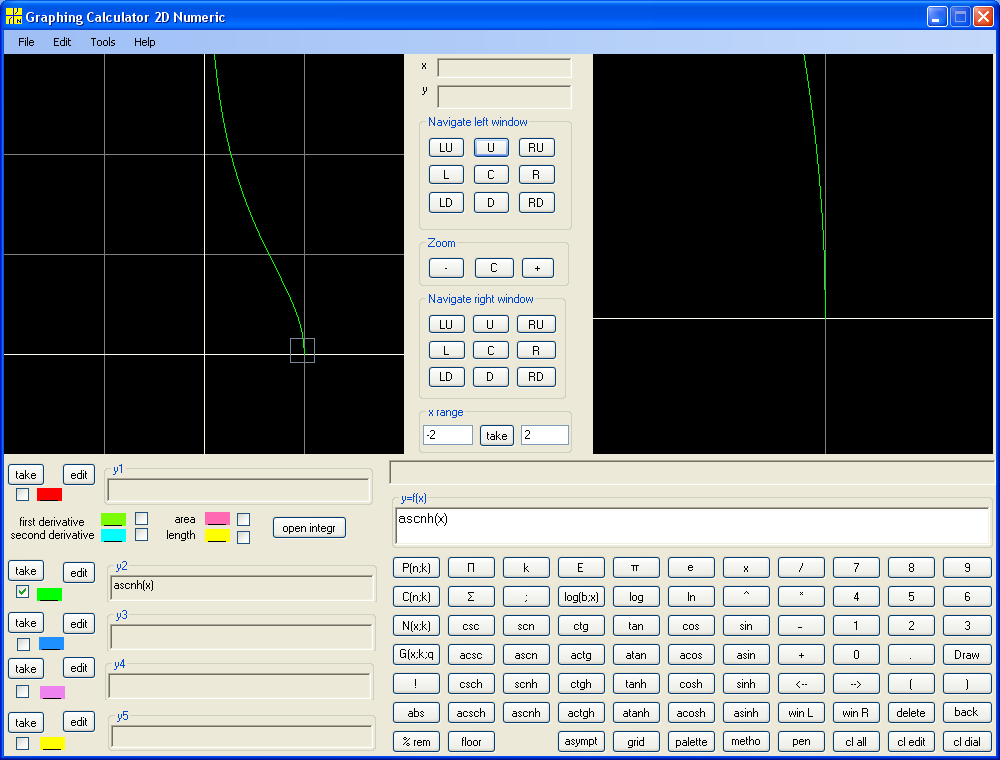Click the factorial ! key
The image size is (1000, 760).
tap(416, 684)
